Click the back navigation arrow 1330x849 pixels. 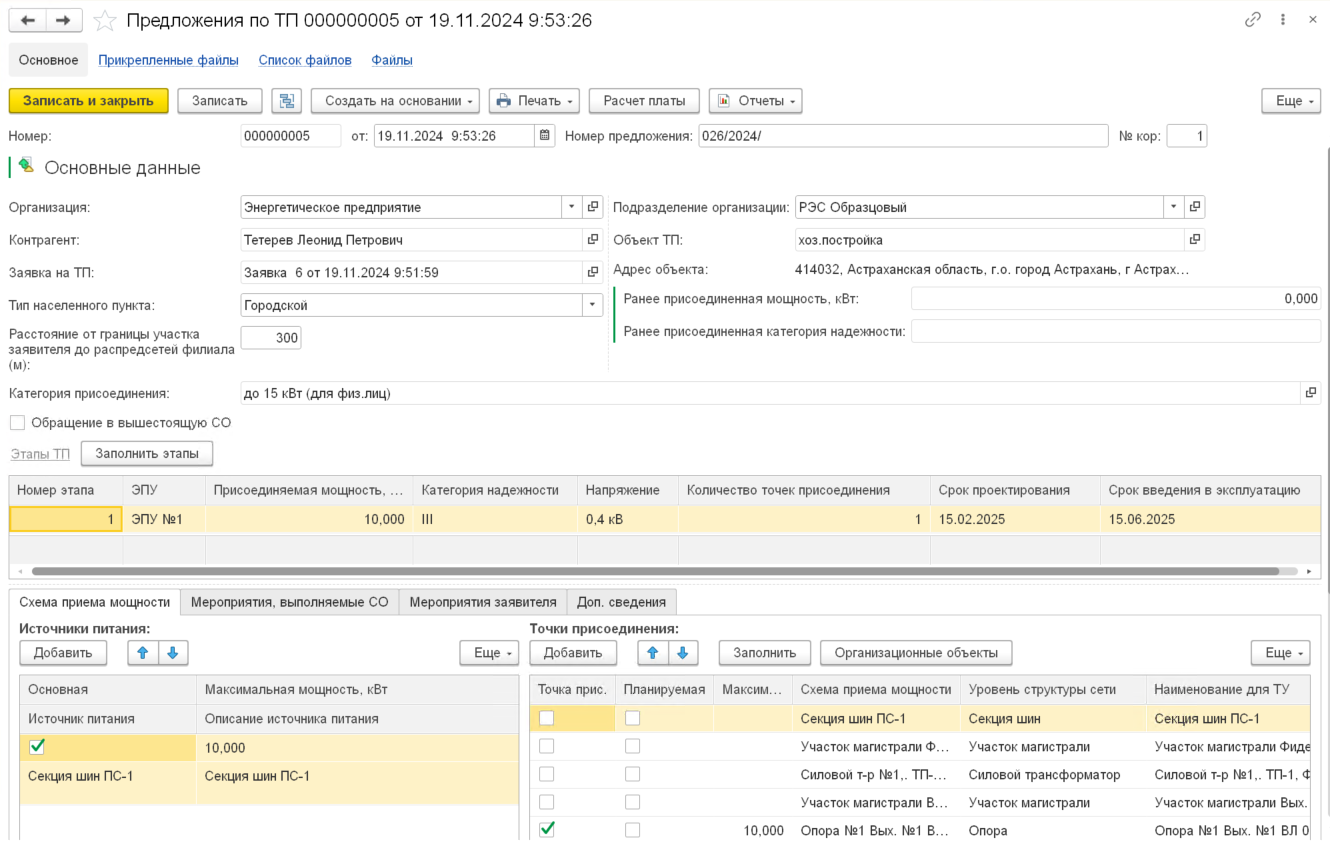point(27,20)
